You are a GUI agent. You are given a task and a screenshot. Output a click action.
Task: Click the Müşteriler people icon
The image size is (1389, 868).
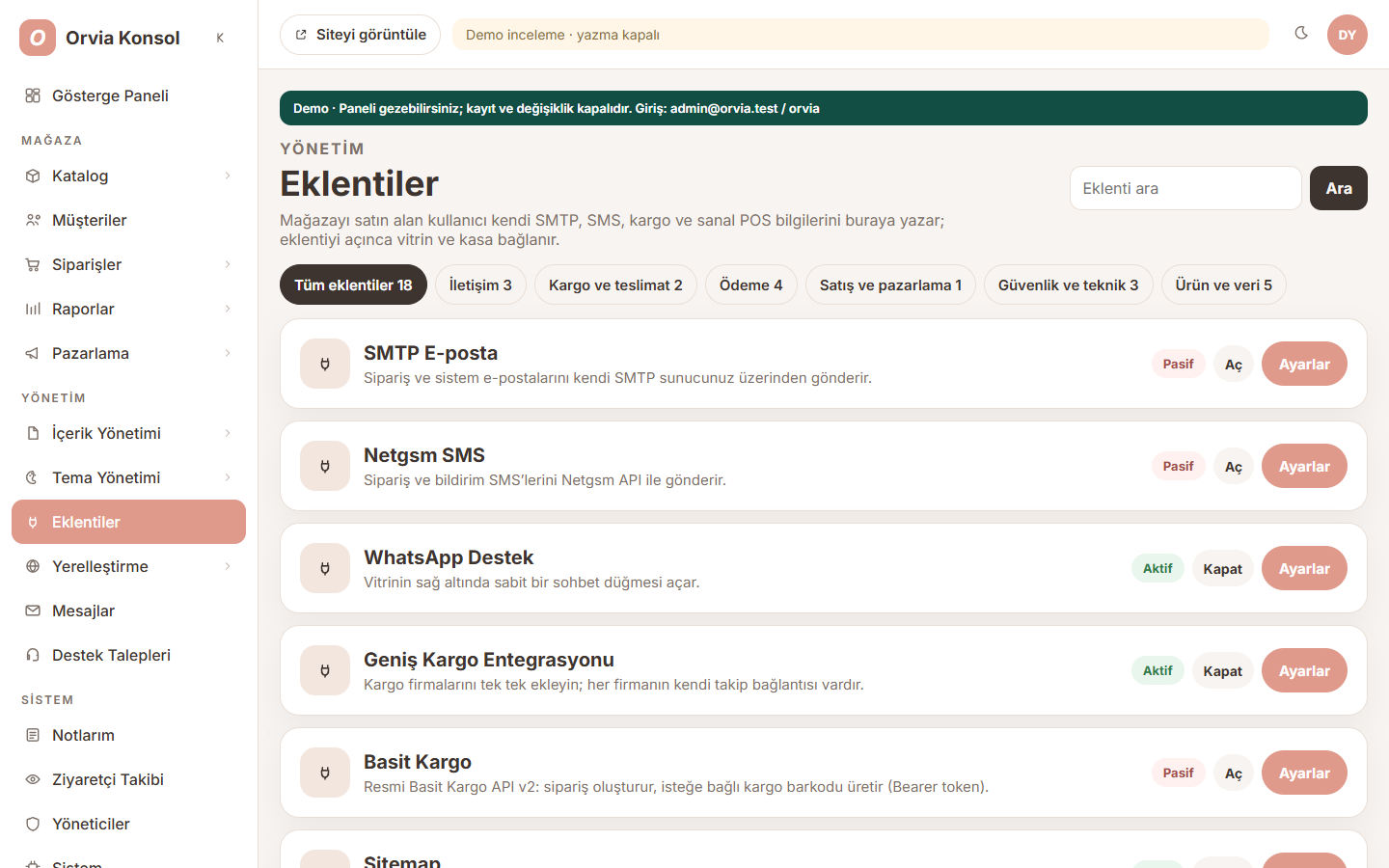coord(33,220)
